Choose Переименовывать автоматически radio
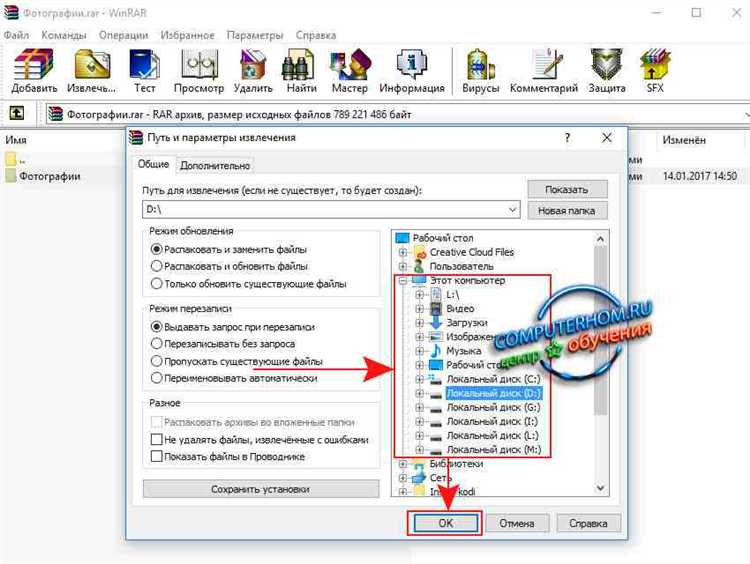 coord(156,378)
